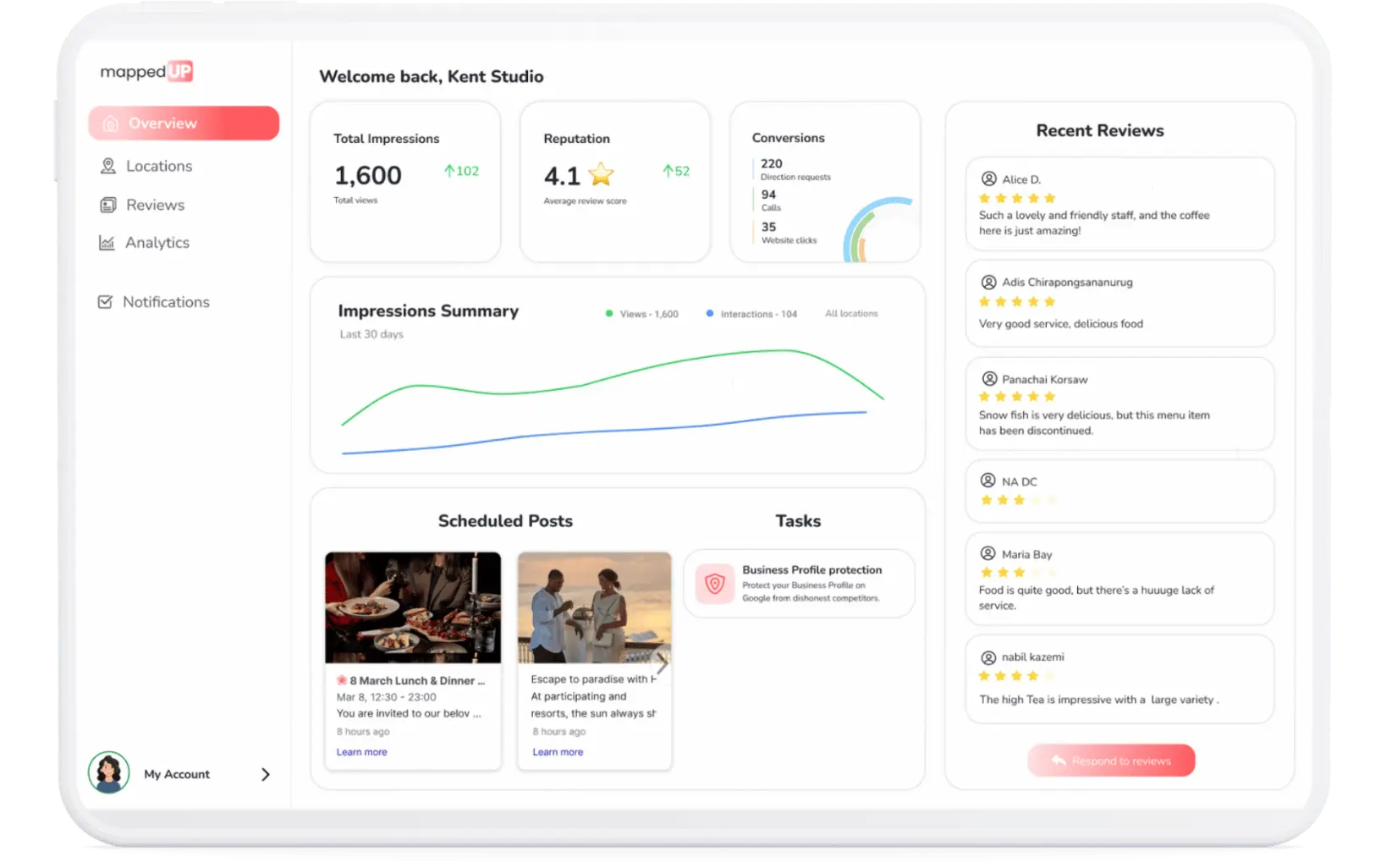Click the Respond to reviews button
The width and height of the screenshot is (1386, 868).
pos(1111,761)
